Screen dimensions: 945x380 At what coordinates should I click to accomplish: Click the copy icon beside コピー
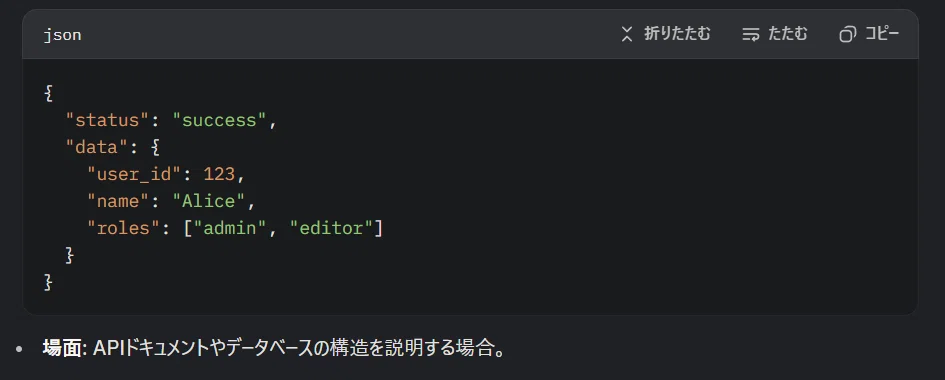(x=847, y=34)
